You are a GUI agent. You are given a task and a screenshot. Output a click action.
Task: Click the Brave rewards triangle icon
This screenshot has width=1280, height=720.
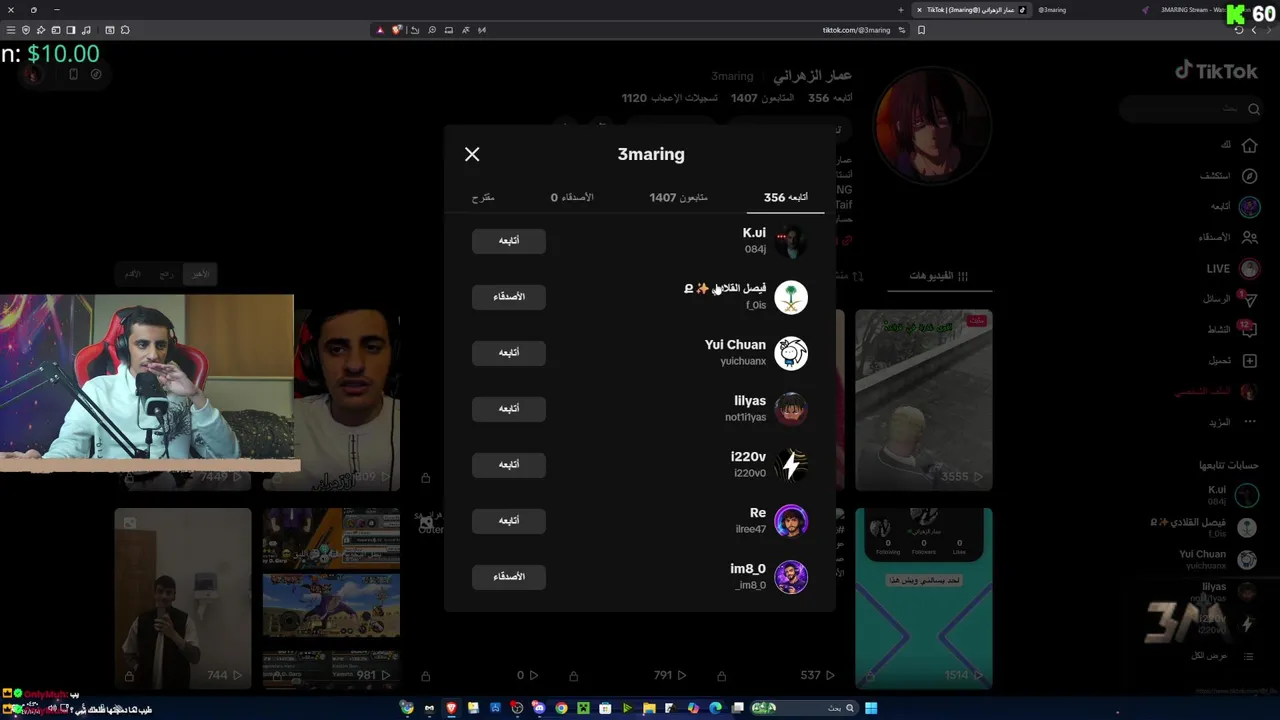tap(380, 30)
